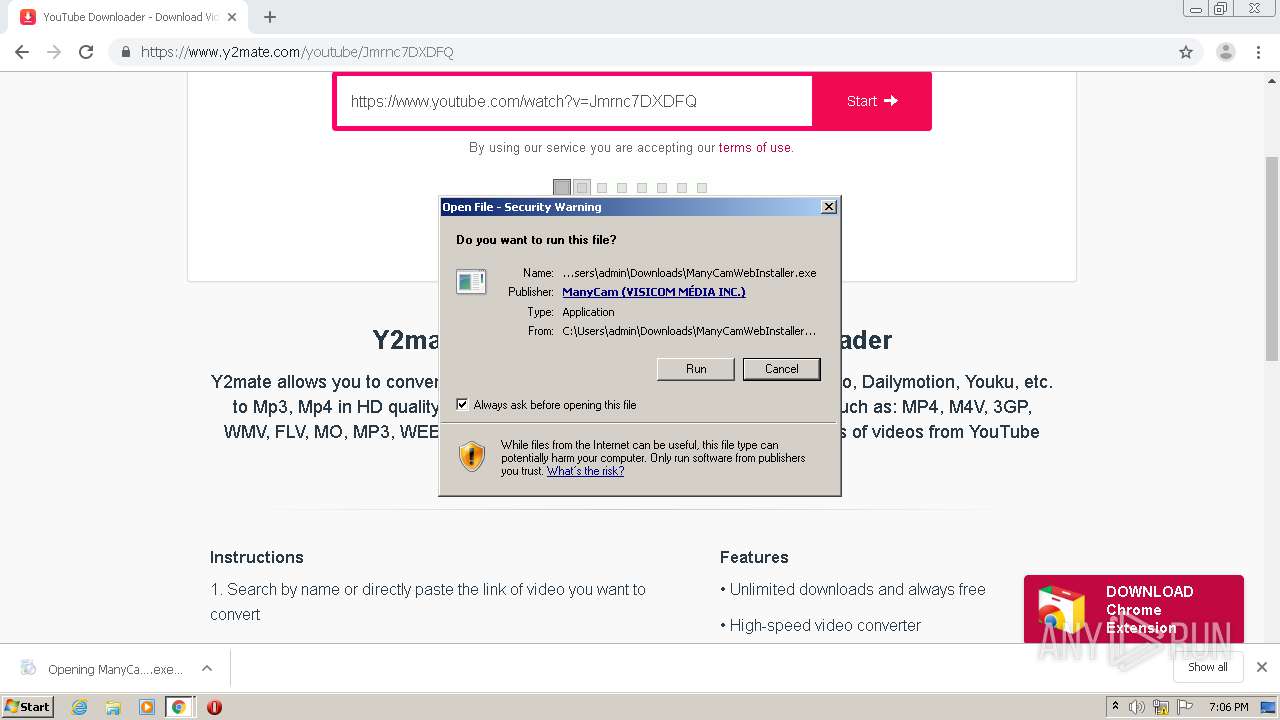Show hidden system tray icons
Screen dimensions: 1280x720
point(1114,707)
